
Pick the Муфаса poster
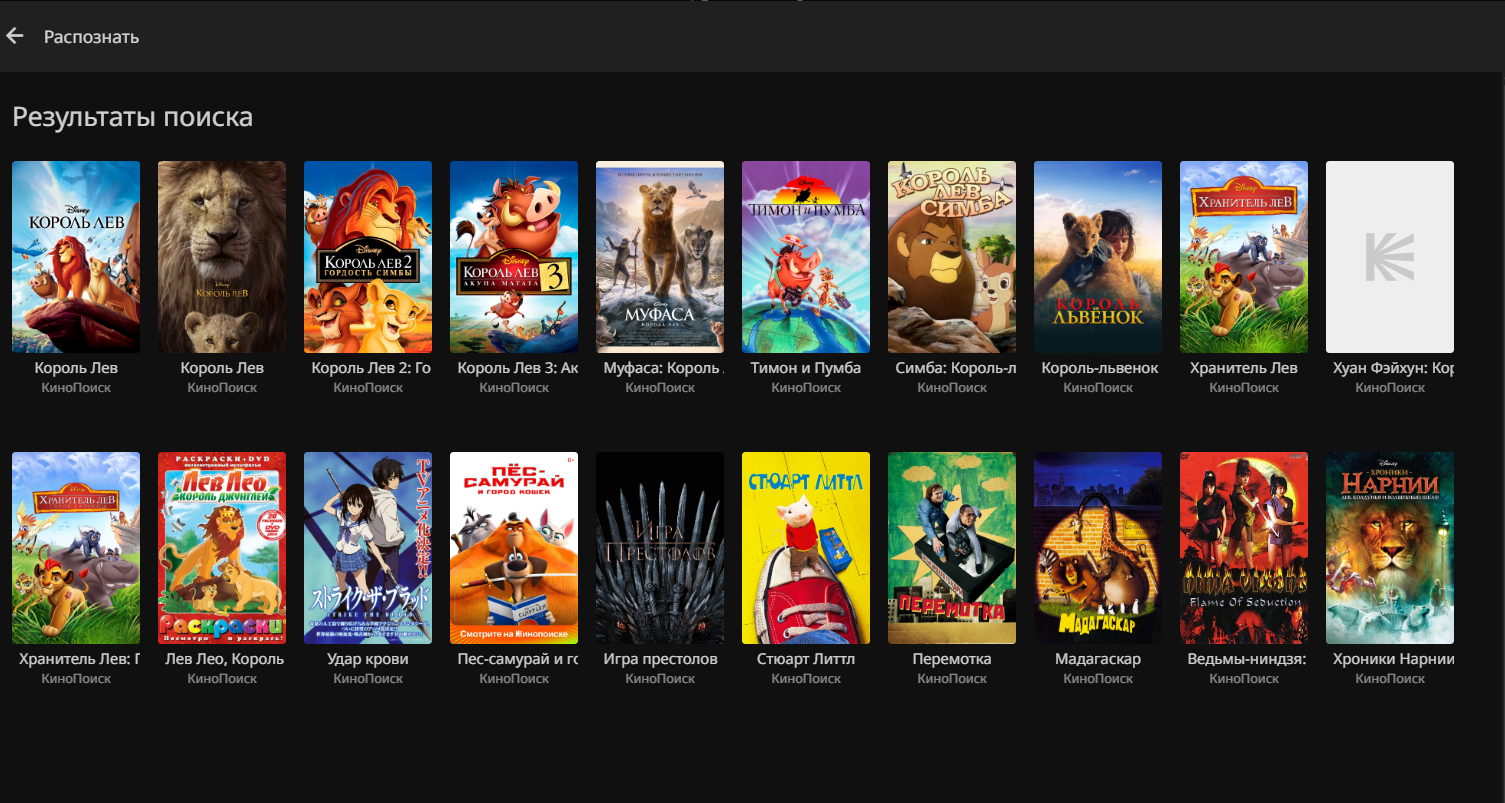660,257
